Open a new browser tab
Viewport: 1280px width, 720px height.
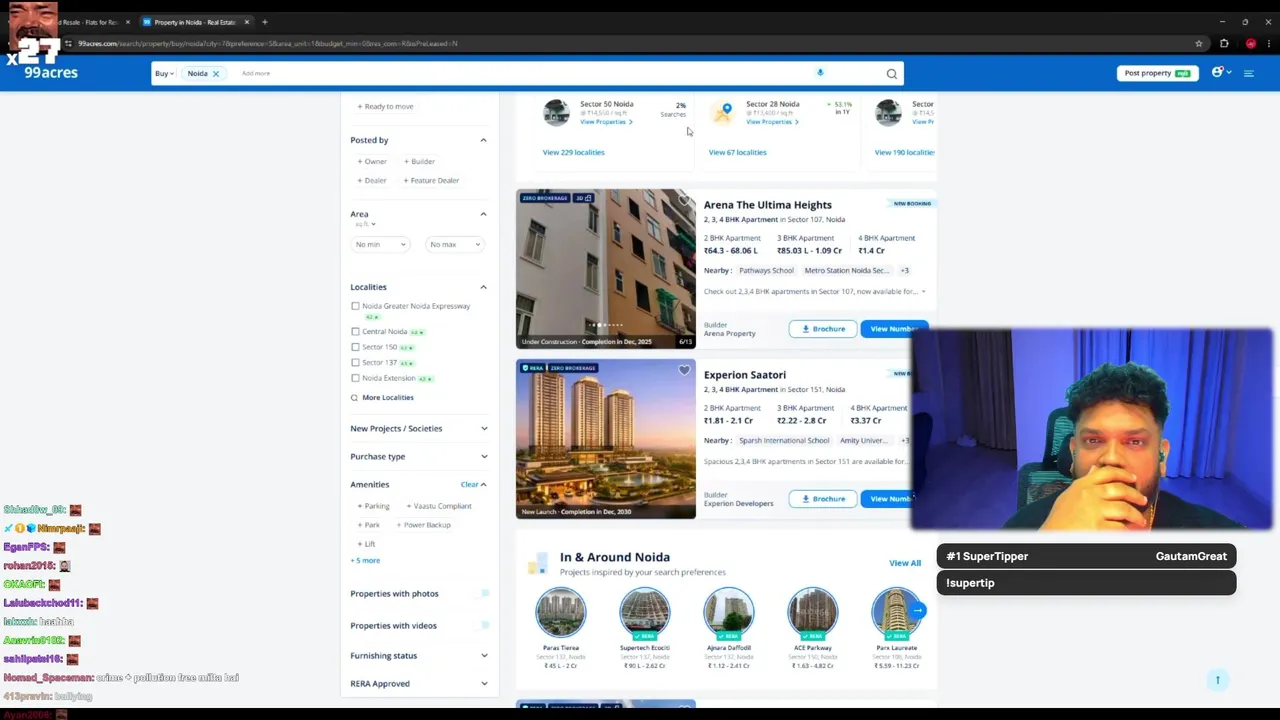tap(264, 22)
